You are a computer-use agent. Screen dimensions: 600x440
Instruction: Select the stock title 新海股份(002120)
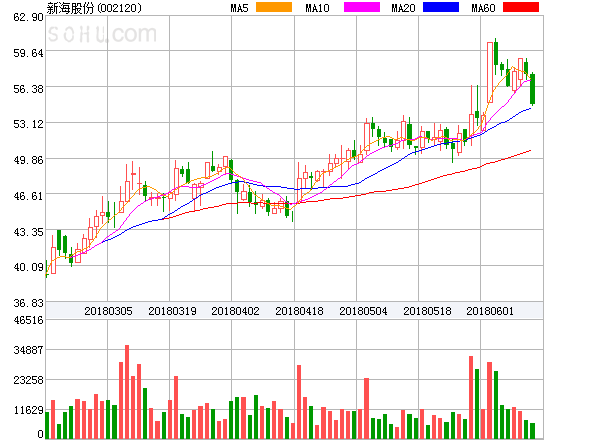[x=94, y=8]
